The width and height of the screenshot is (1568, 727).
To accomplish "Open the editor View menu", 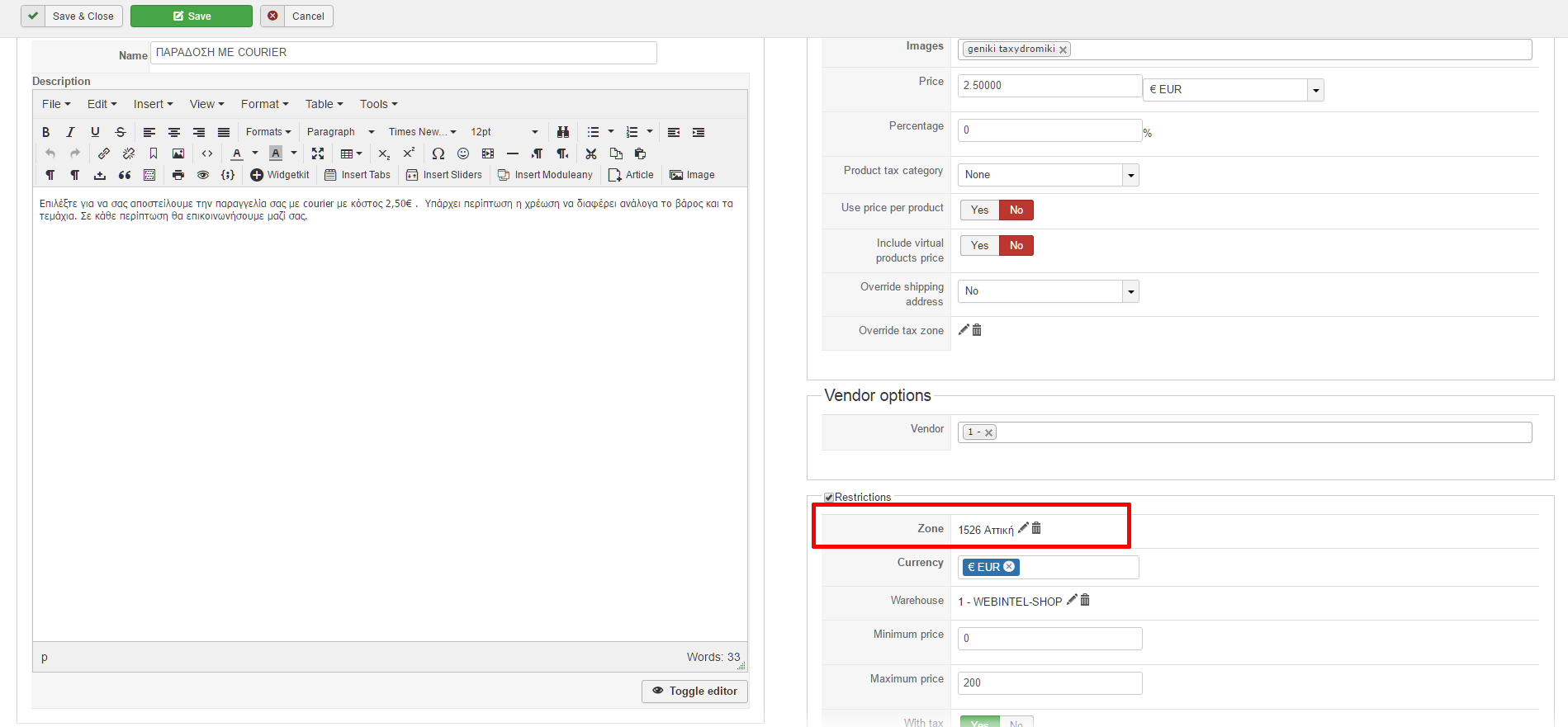I will [x=207, y=104].
